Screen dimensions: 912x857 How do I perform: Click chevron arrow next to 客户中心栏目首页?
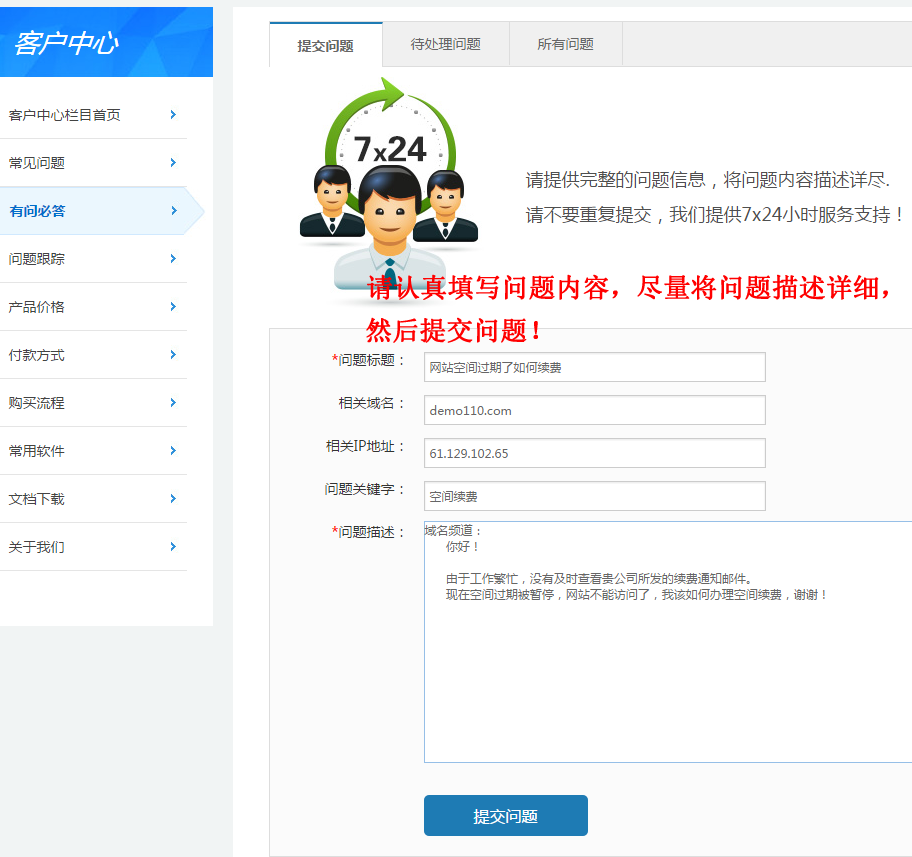click(x=173, y=115)
